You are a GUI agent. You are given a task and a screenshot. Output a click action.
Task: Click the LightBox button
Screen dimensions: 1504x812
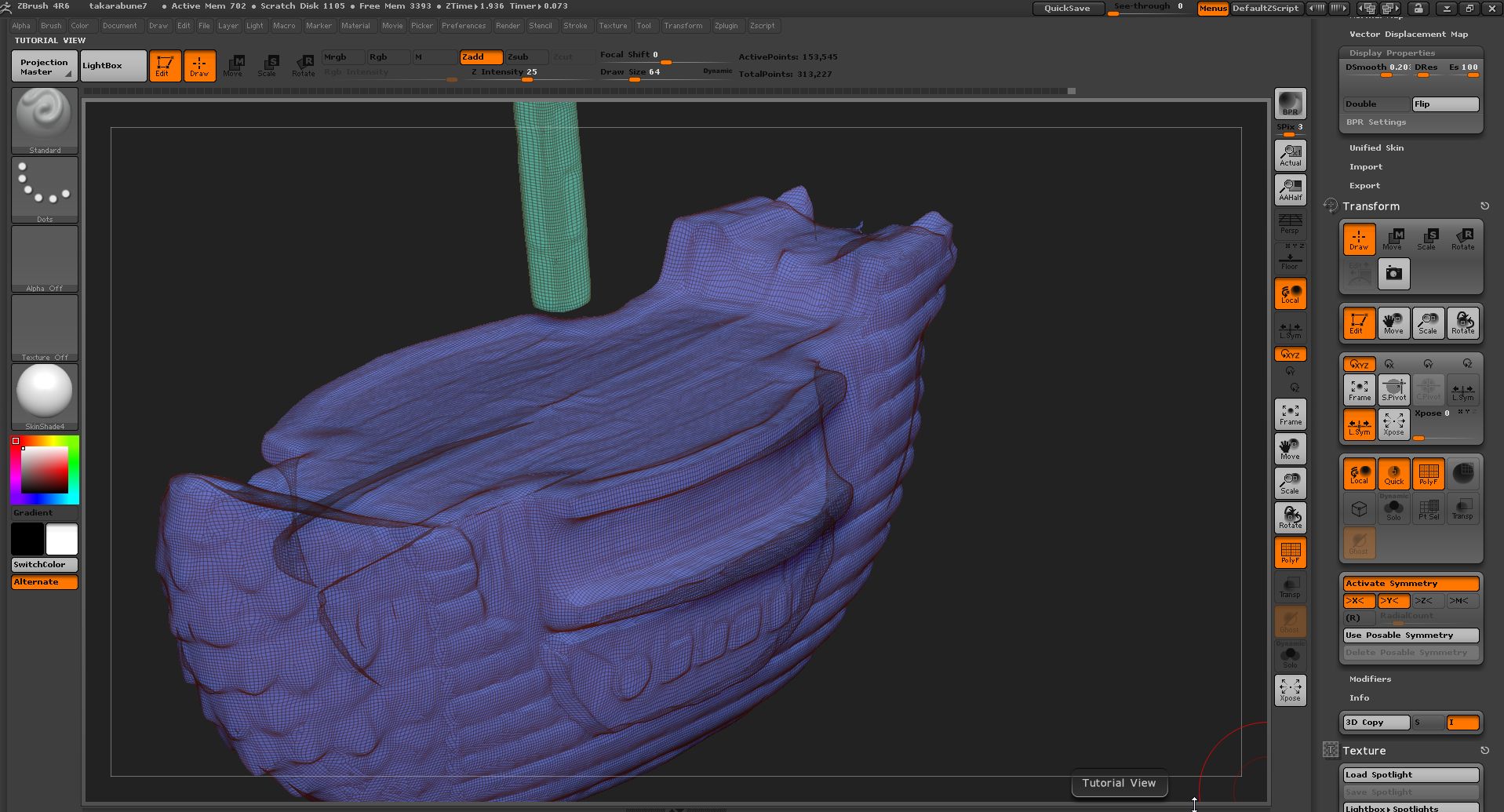tap(113, 66)
